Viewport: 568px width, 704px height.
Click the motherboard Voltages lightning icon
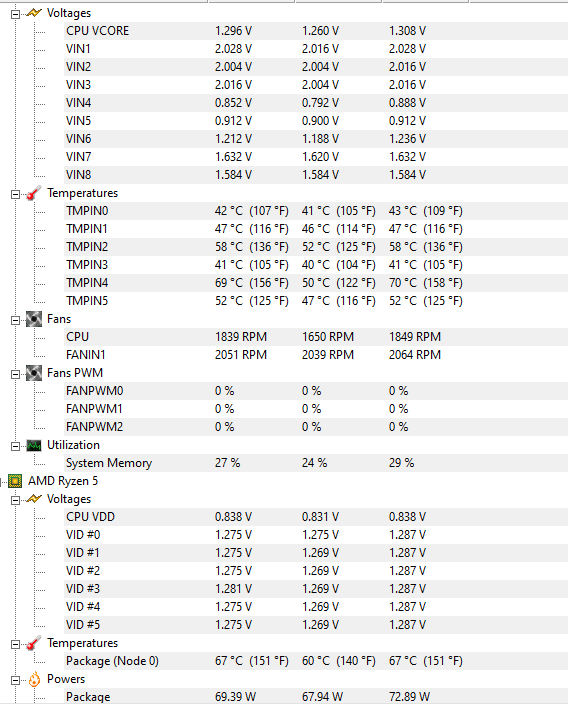coord(34,13)
